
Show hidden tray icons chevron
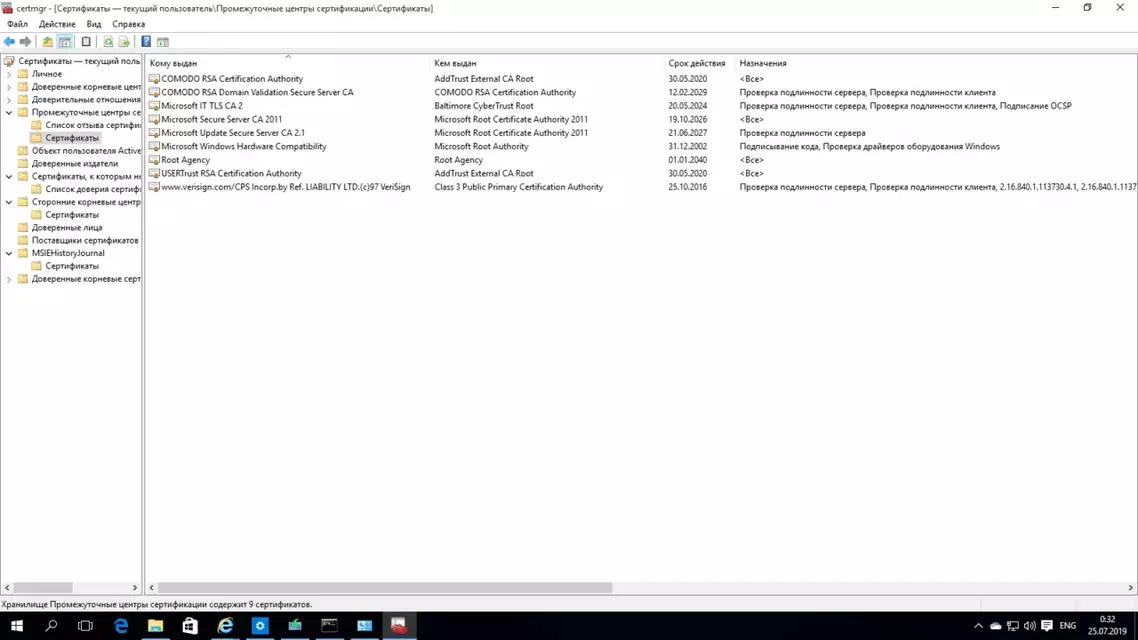[x=978, y=625]
